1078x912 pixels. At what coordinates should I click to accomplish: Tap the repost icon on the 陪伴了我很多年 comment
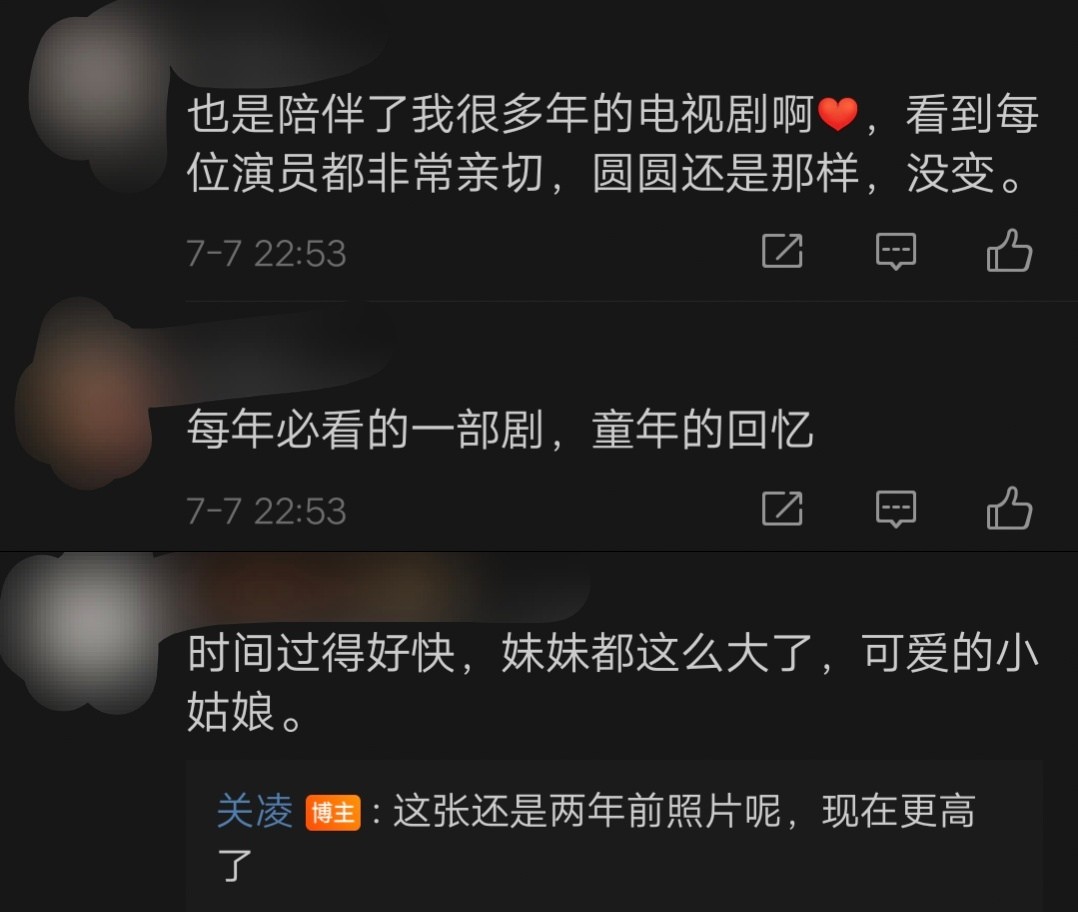[x=782, y=251]
